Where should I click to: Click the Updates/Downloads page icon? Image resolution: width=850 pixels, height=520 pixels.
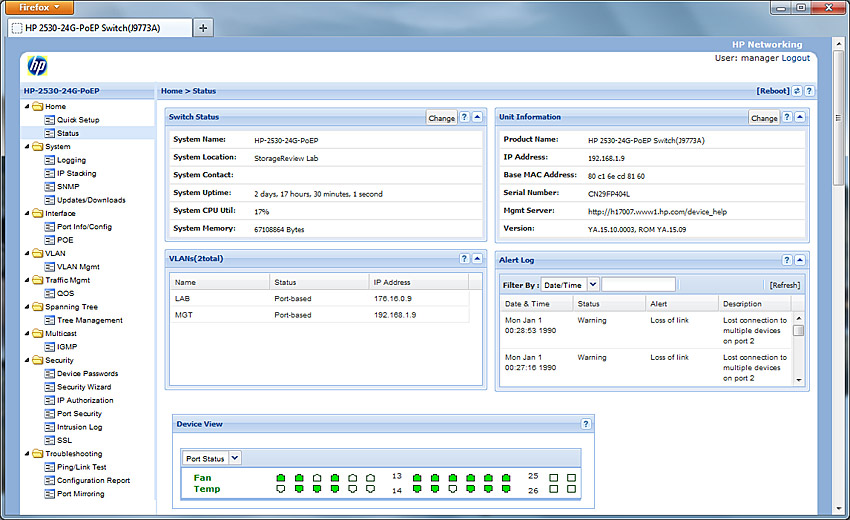pyautogui.click(x=49, y=200)
